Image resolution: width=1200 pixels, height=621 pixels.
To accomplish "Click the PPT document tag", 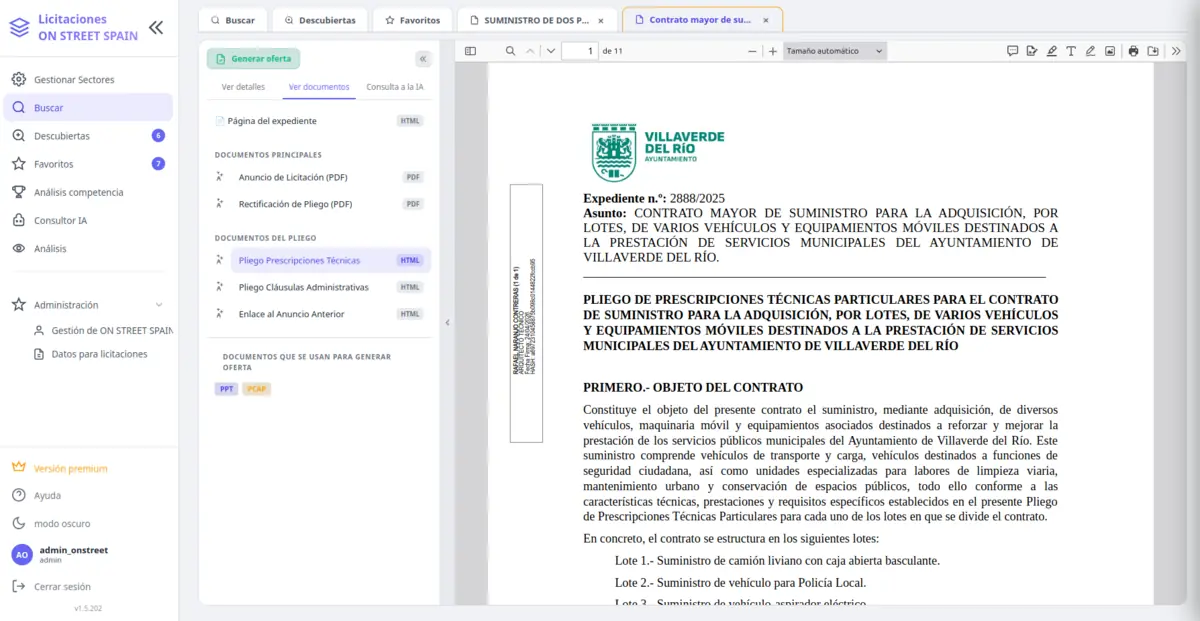I will click(226, 389).
